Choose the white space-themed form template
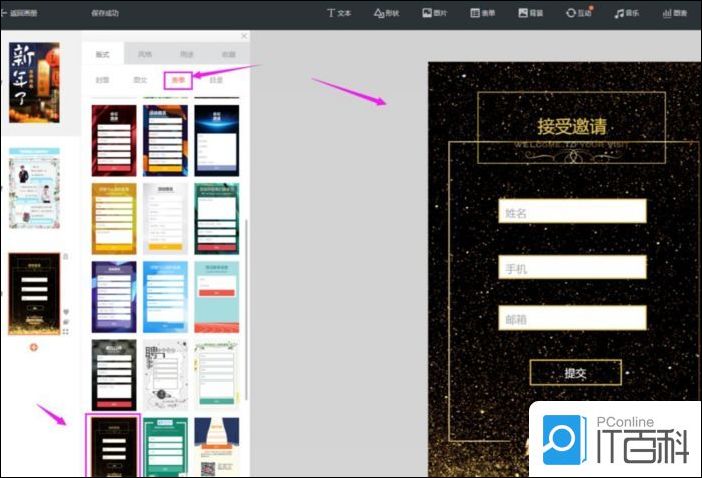Screen dimensions: 702x478 [x=165, y=375]
